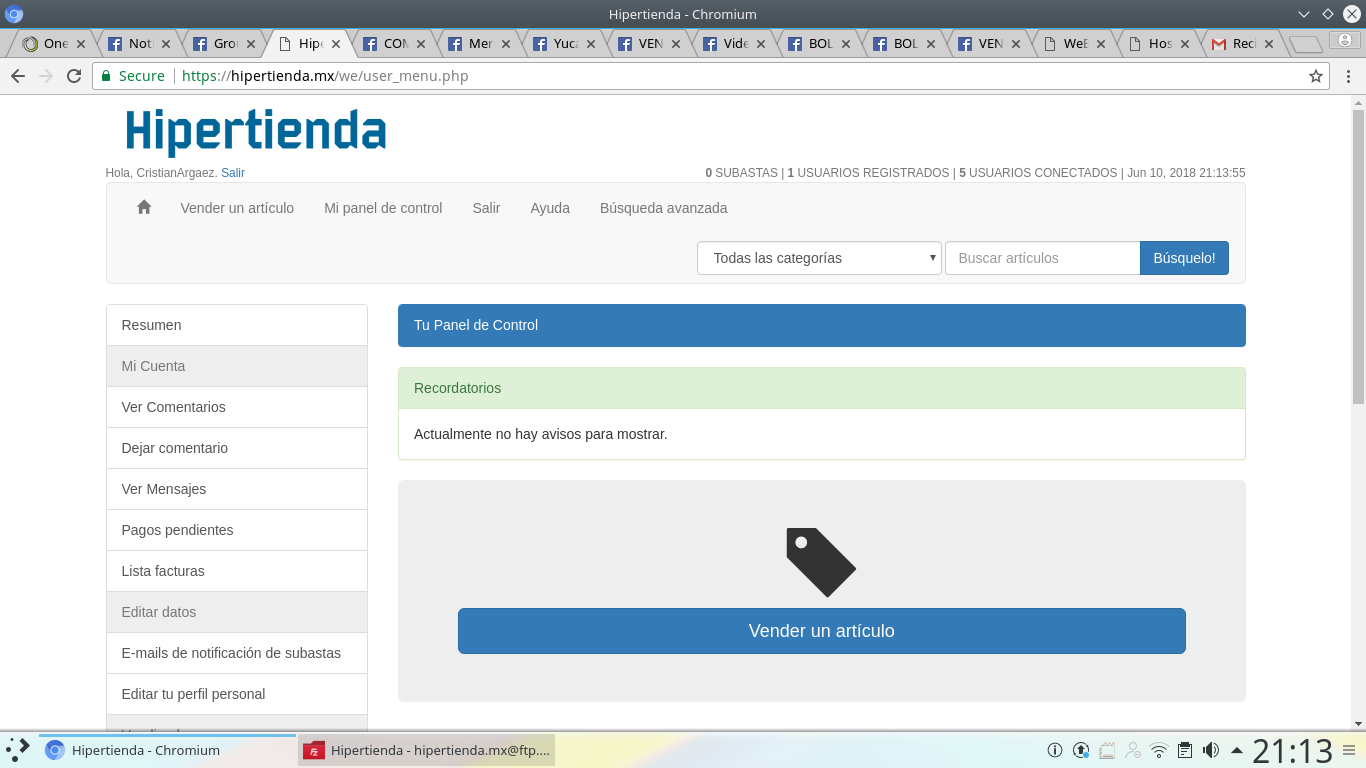Click the Hipertienda logo
Image resolution: width=1366 pixels, height=768 pixels.
(256, 132)
